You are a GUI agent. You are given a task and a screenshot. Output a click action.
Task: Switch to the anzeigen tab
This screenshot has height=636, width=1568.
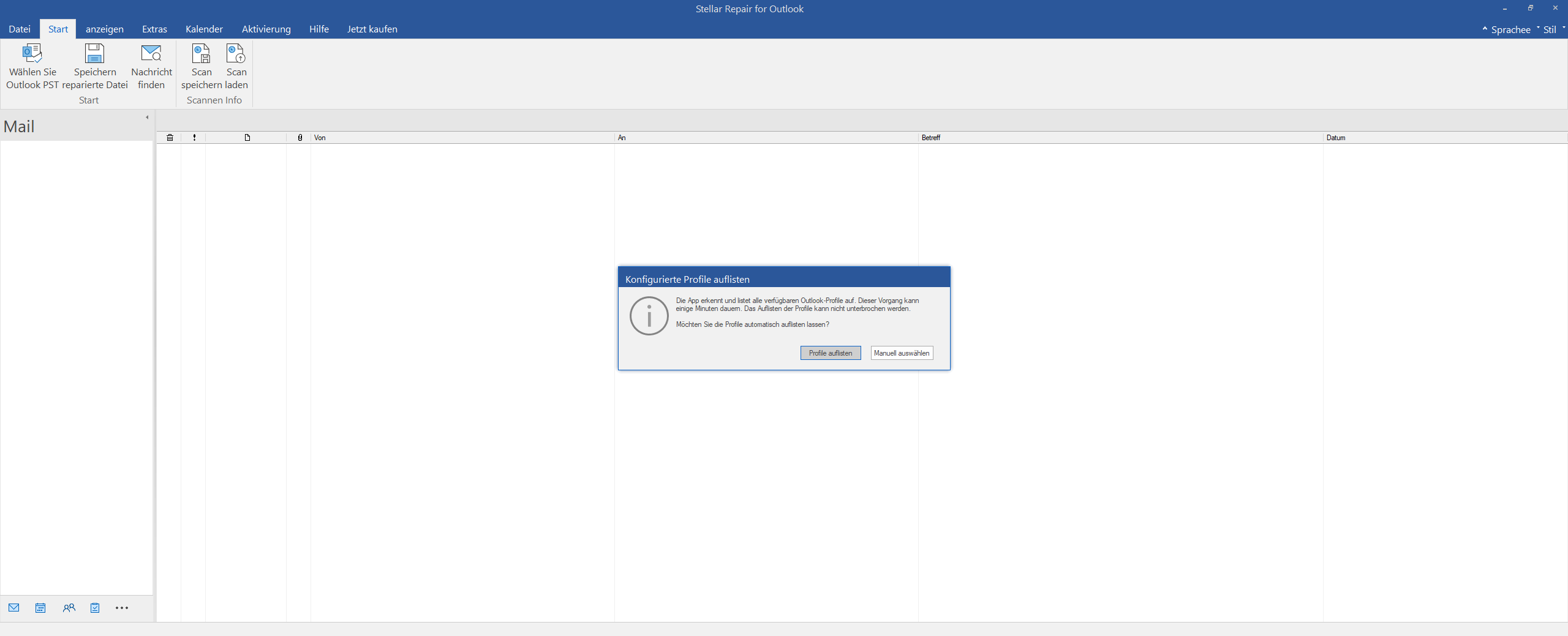coord(105,29)
